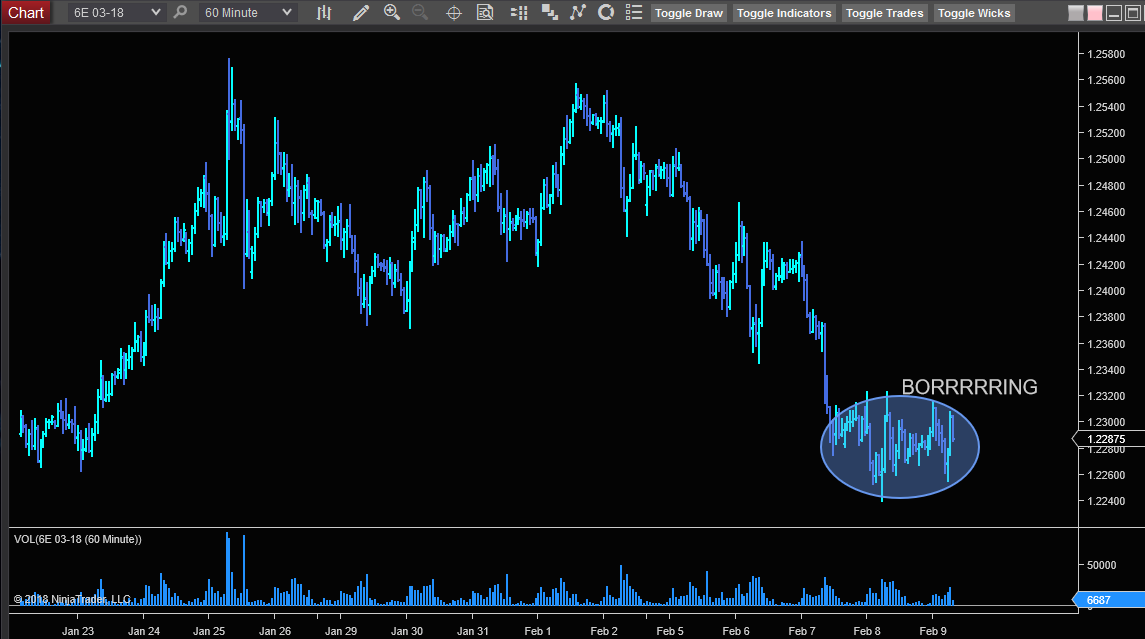This screenshot has width=1145, height=639.
Task: Click the 50000 volume axis label
Action: click(x=1101, y=565)
